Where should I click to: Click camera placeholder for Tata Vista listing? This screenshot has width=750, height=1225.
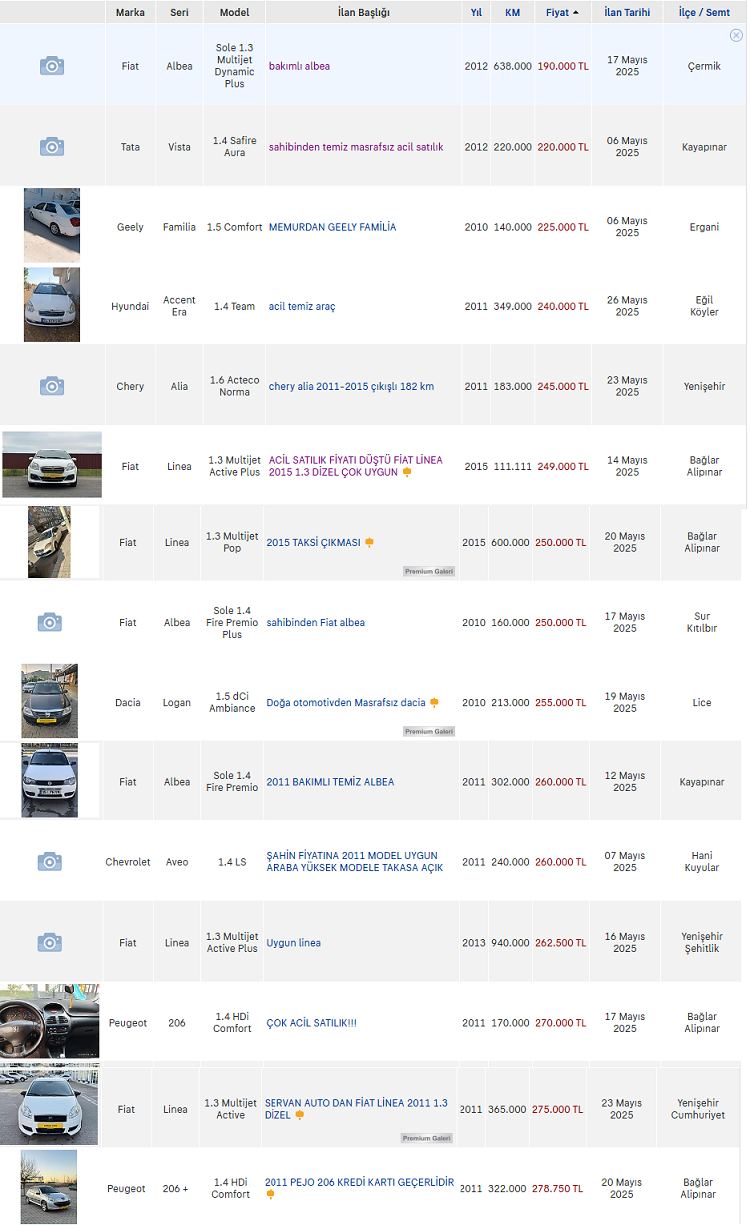pos(52,147)
